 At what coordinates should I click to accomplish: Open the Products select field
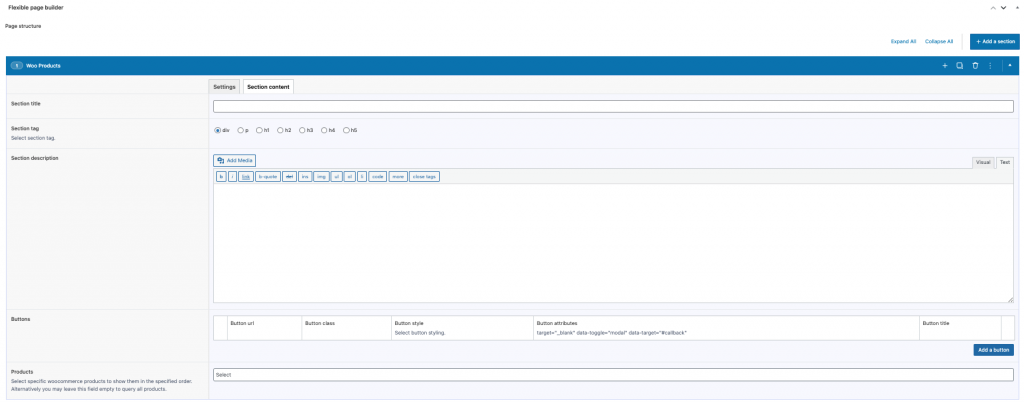[x=613, y=375]
